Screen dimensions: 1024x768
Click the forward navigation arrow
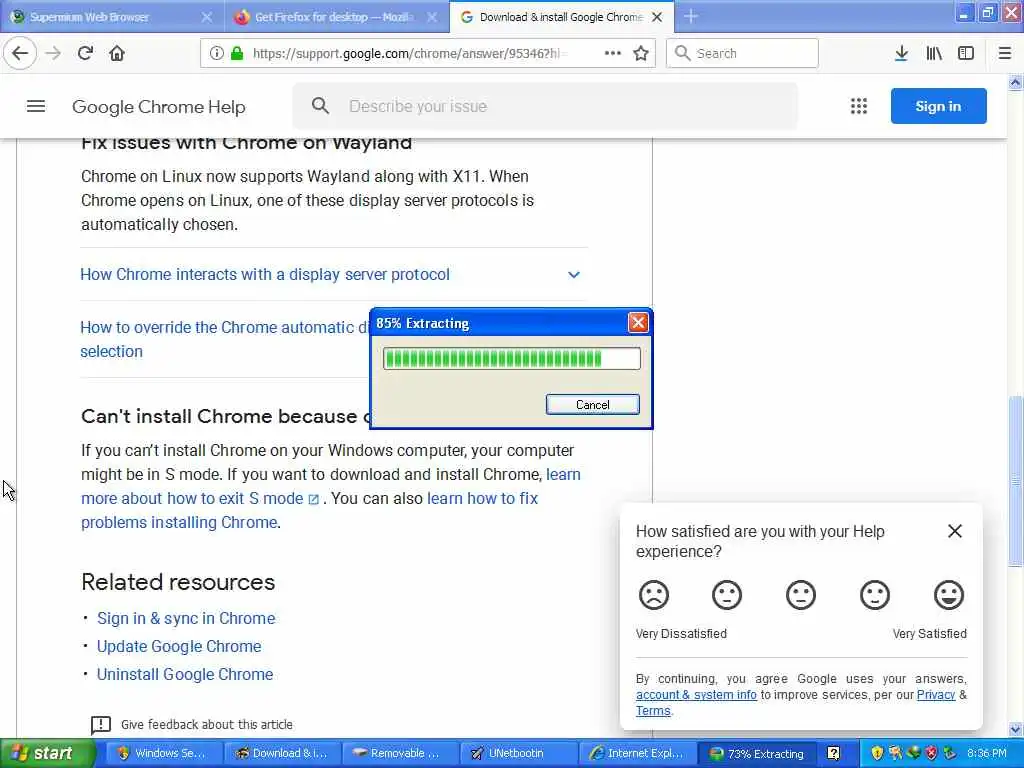(53, 53)
